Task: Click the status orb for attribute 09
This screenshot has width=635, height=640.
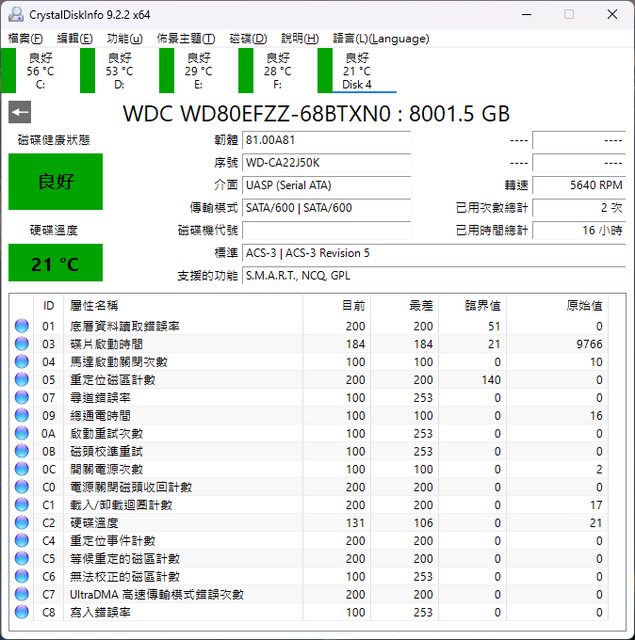Action: (22, 415)
